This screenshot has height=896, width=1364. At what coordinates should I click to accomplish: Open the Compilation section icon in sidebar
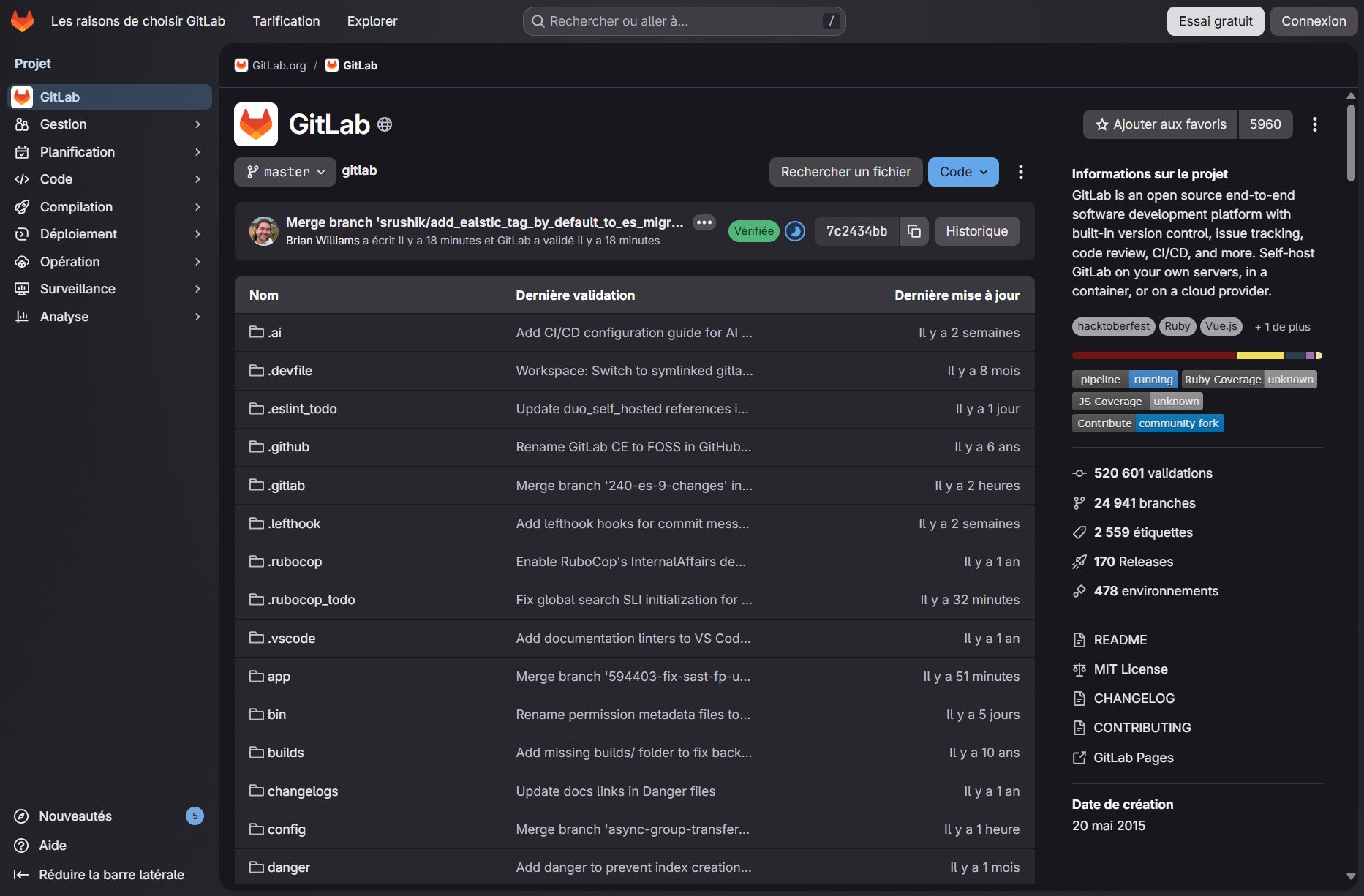(x=22, y=206)
